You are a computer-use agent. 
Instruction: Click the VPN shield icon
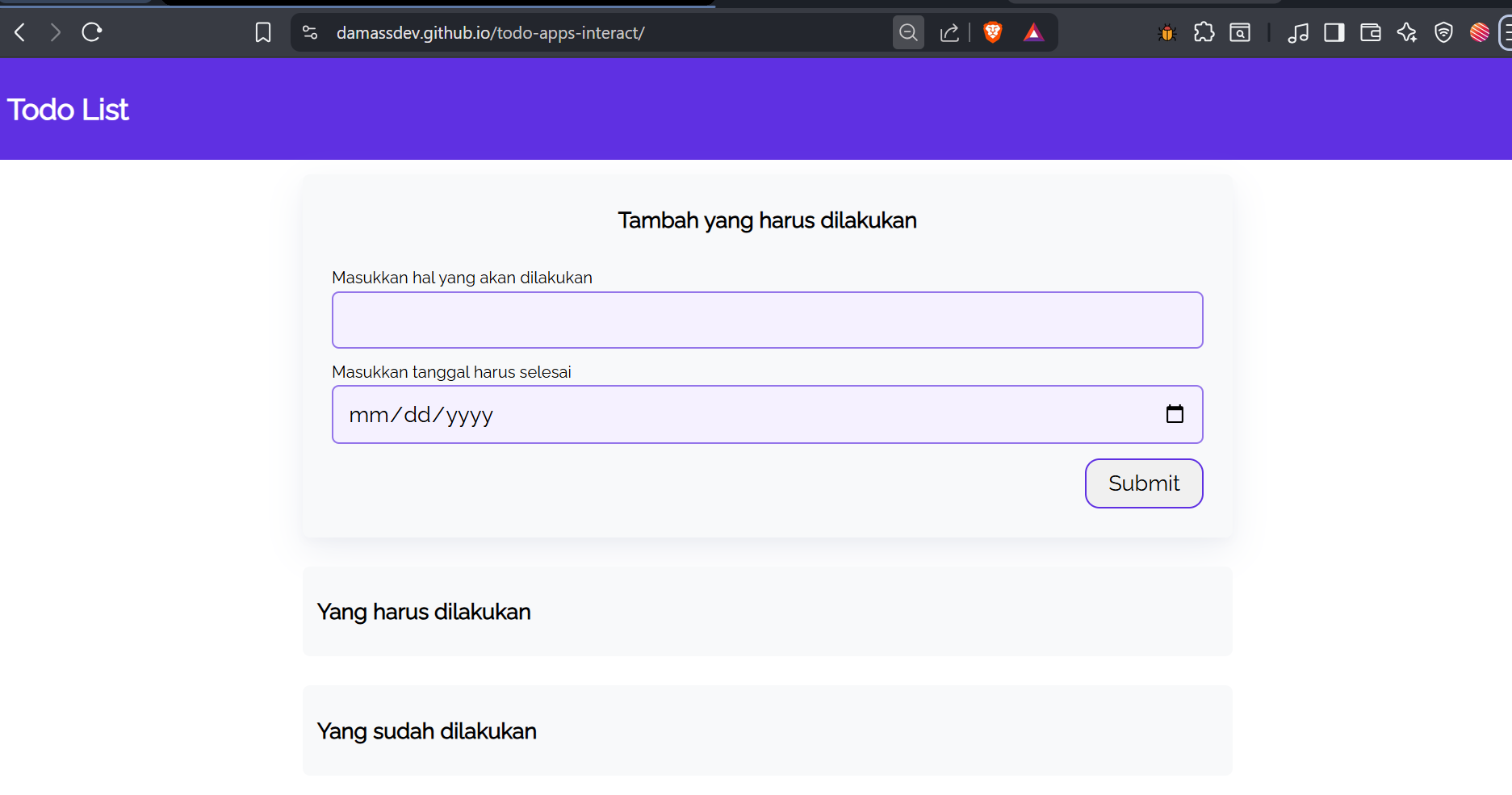[1443, 32]
